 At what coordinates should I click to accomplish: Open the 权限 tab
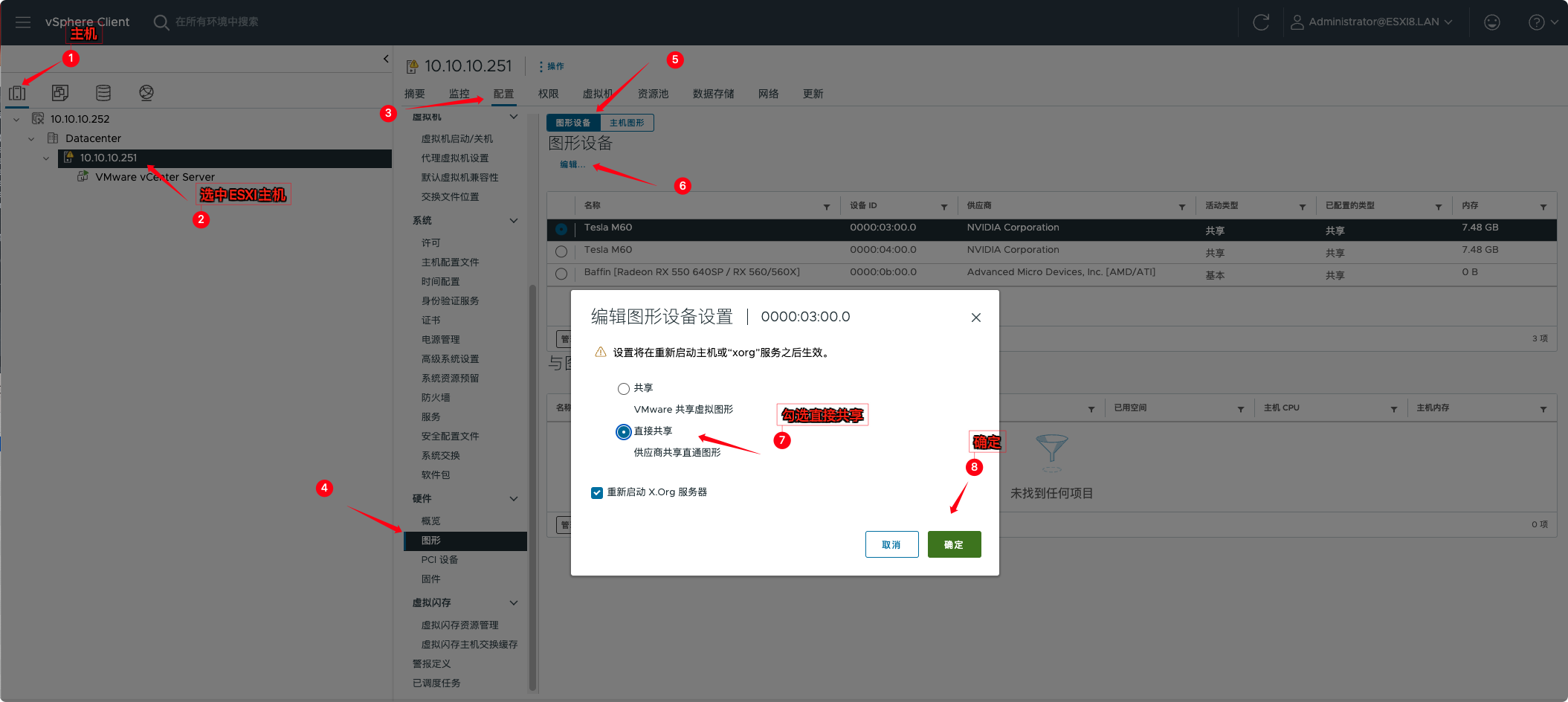[x=549, y=94]
